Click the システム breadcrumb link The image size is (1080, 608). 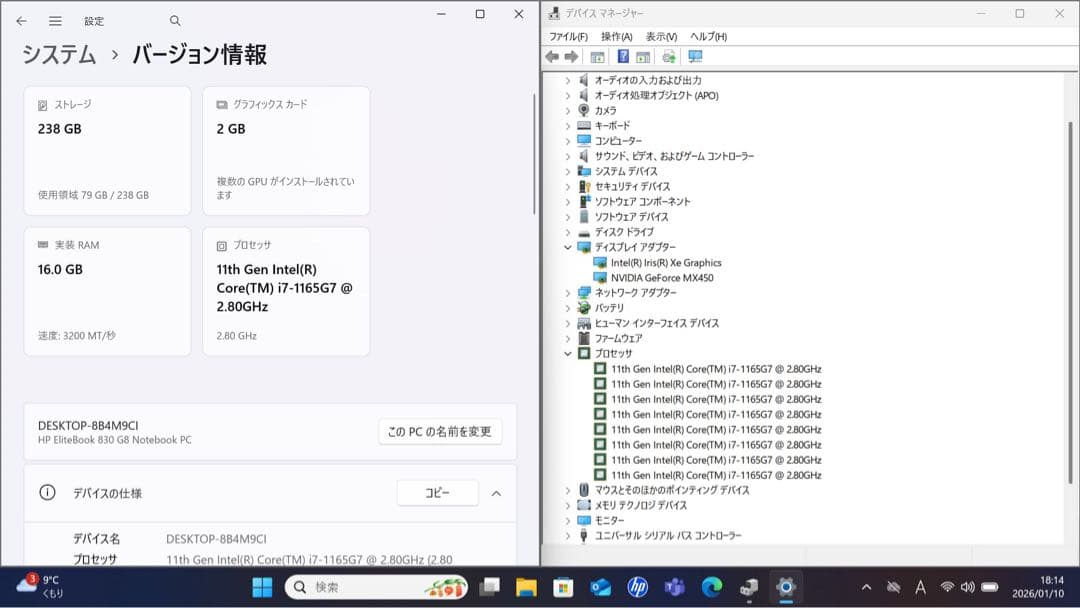point(60,55)
